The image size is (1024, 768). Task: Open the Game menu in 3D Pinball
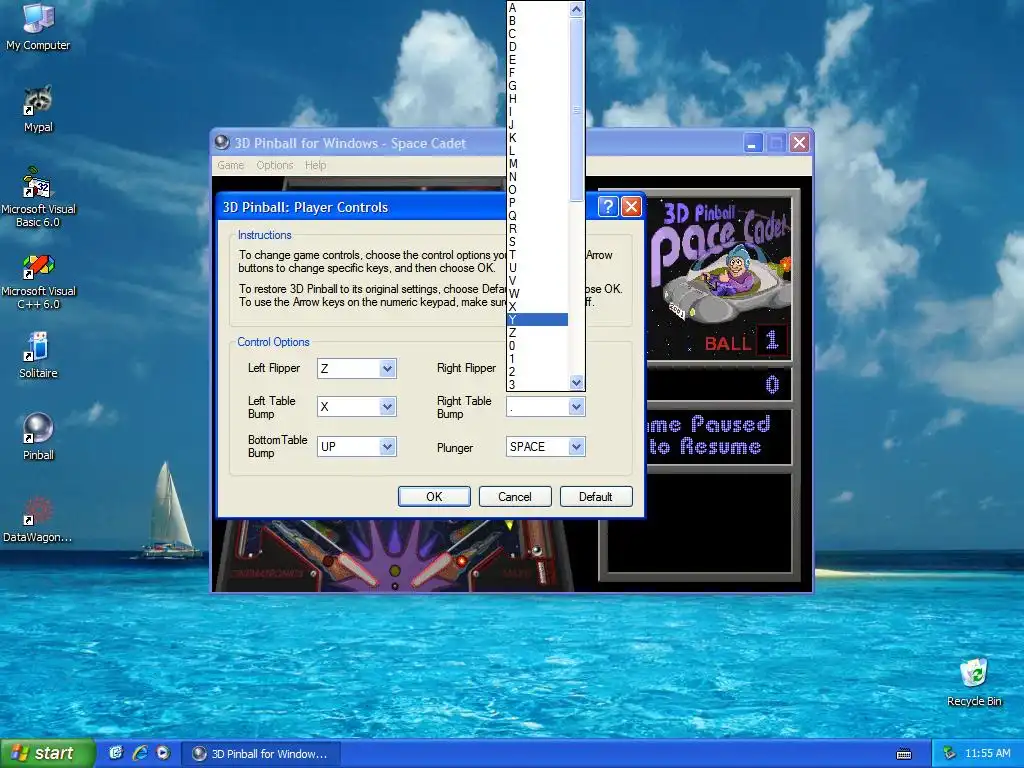[x=231, y=165]
